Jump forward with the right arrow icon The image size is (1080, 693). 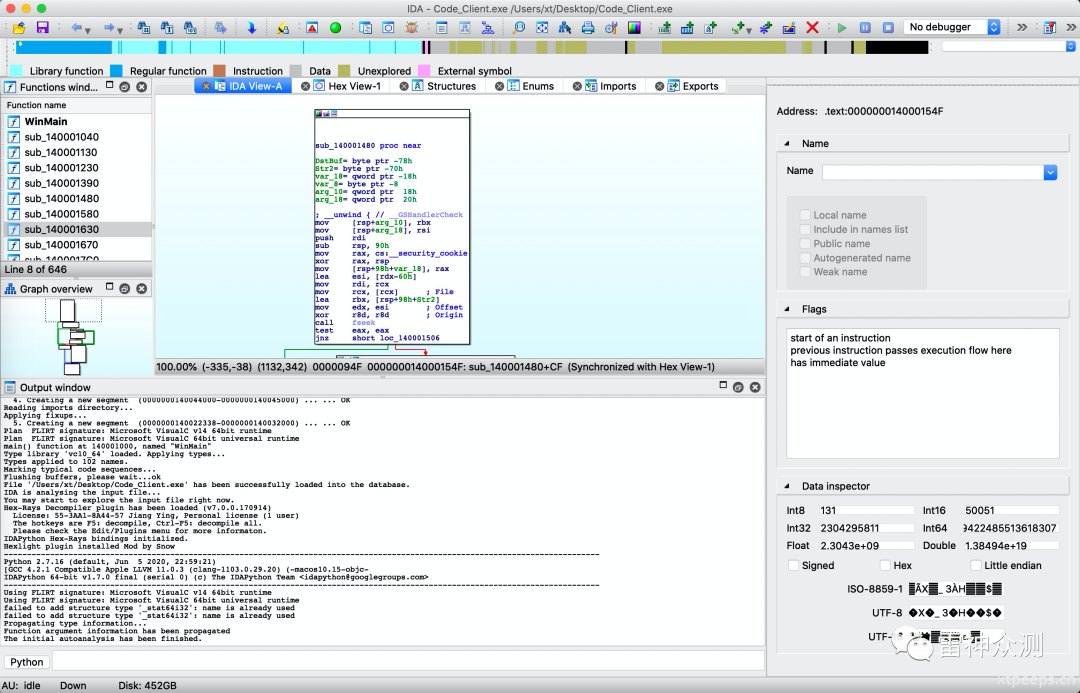(108, 28)
